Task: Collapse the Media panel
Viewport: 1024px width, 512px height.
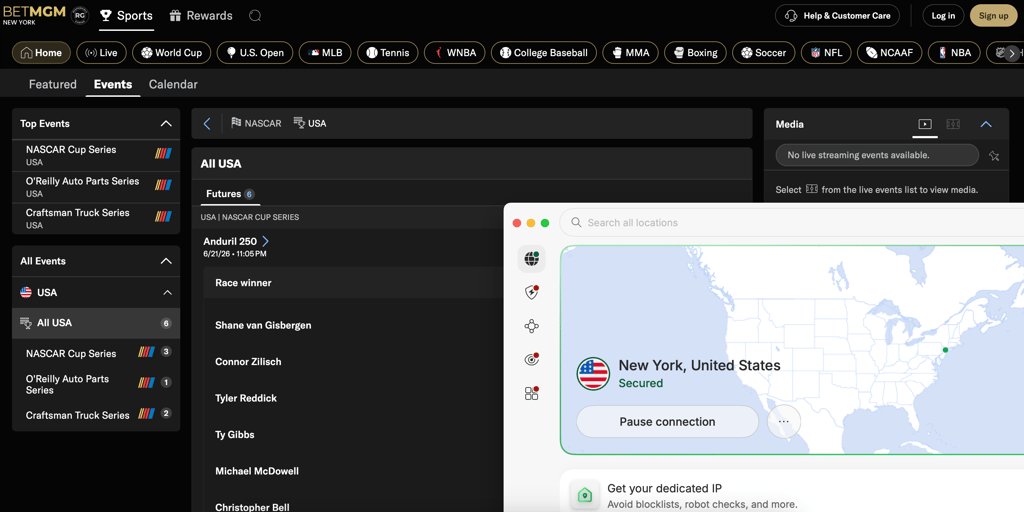Action: tap(986, 124)
